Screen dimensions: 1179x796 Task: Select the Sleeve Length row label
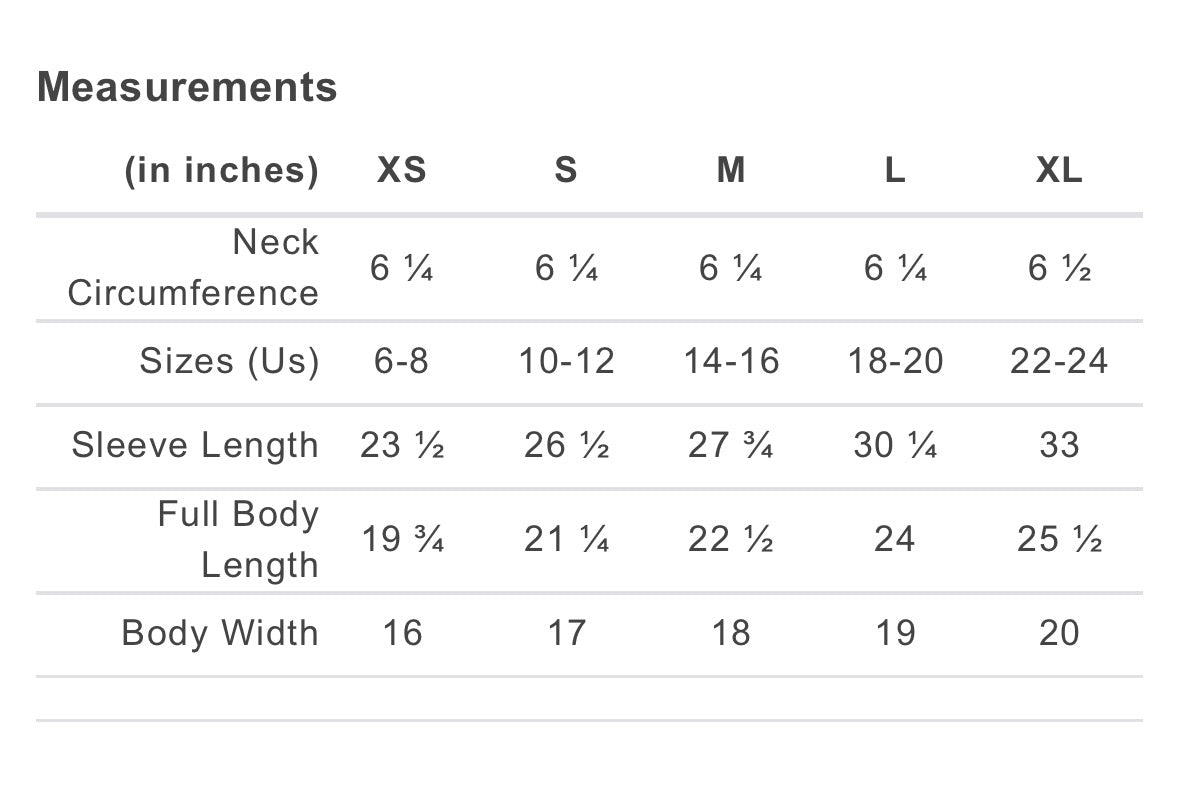pos(195,445)
